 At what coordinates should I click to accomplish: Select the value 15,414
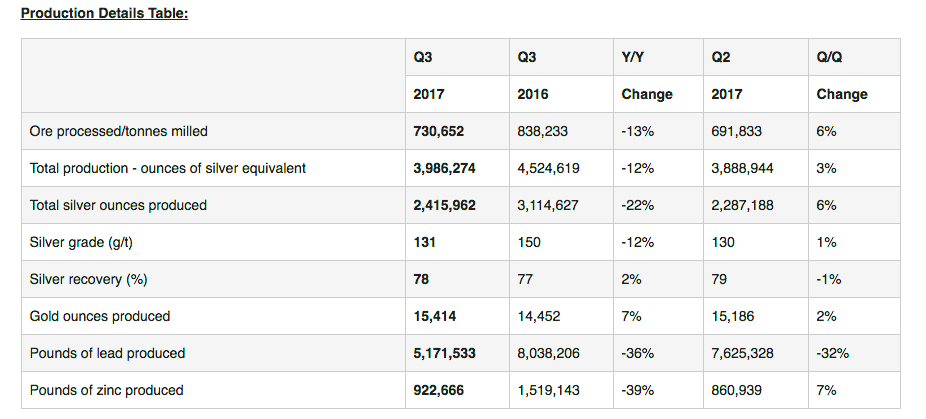coord(434,316)
